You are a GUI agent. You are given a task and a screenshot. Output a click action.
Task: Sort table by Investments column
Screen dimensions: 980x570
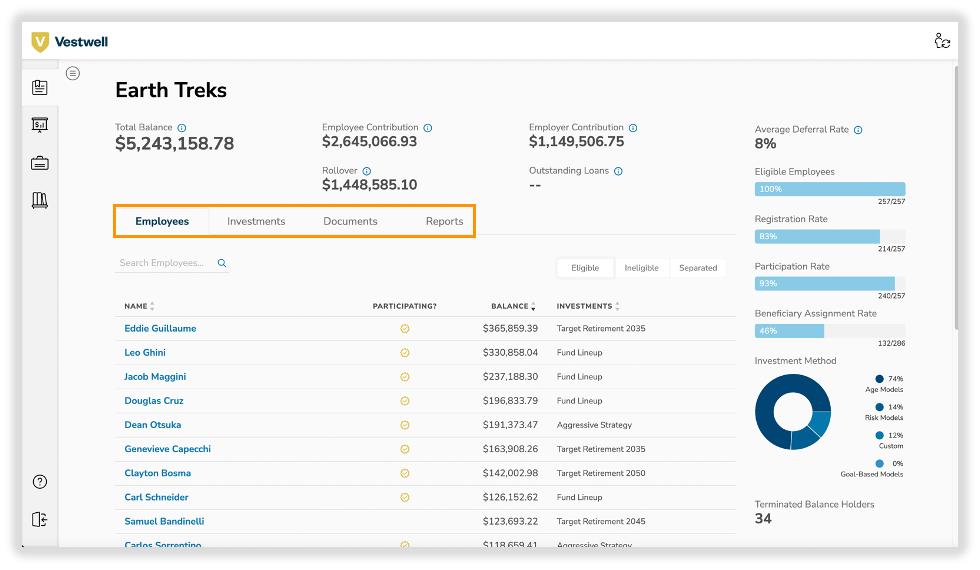pos(588,306)
